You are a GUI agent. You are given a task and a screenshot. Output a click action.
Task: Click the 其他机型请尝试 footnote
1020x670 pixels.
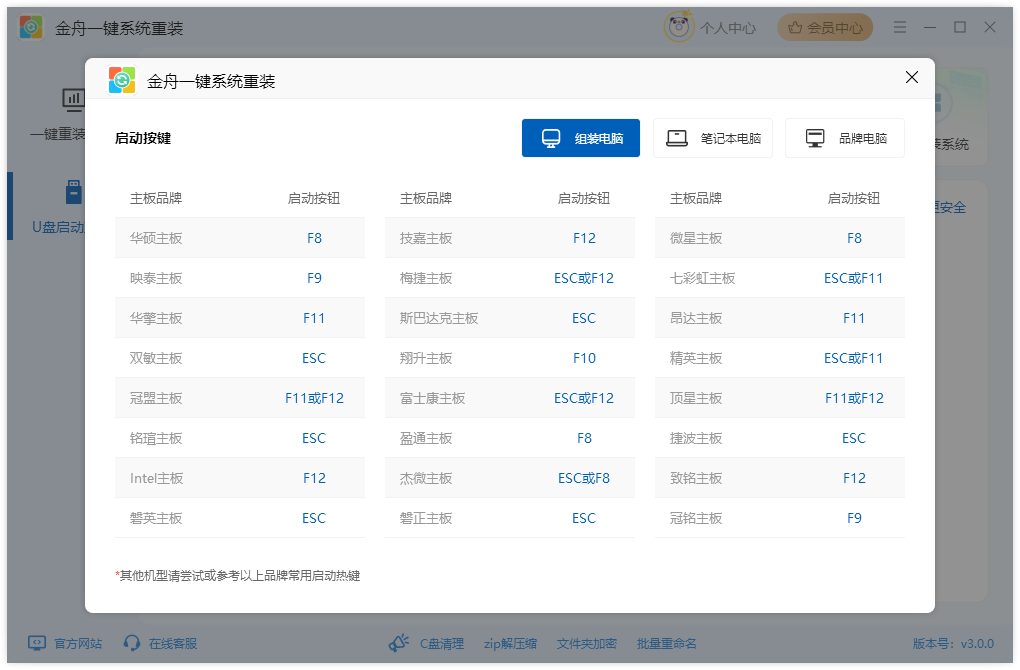pos(237,576)
